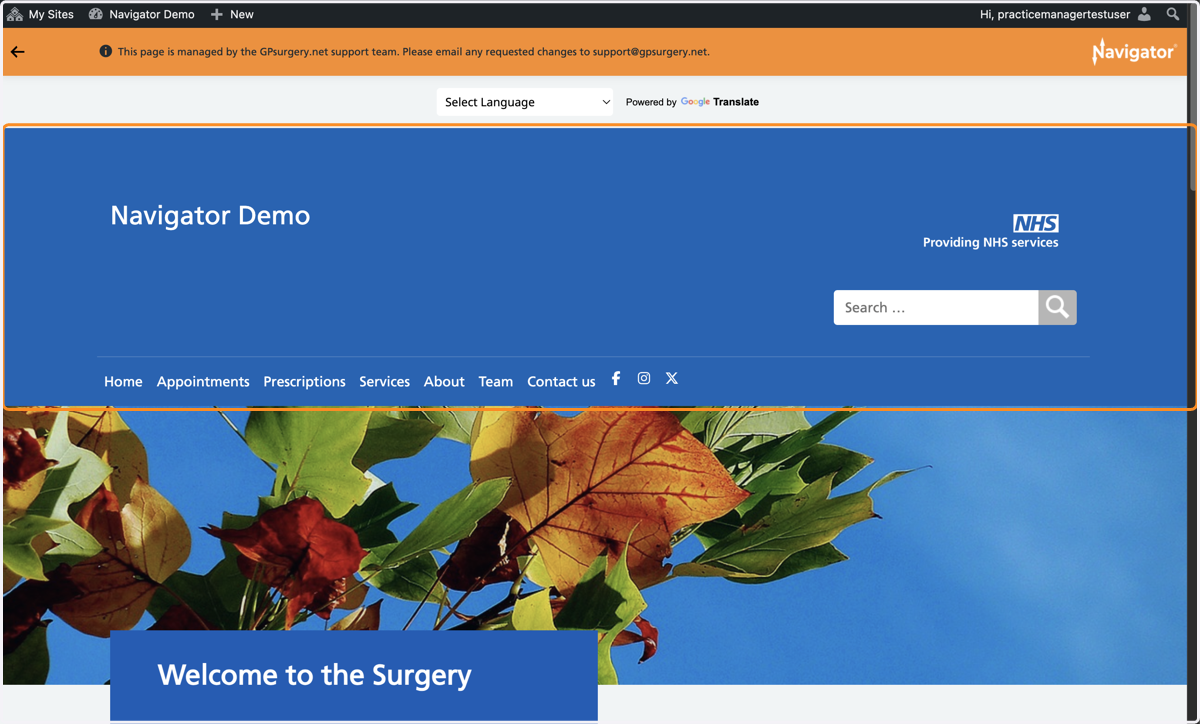This screenshot has height=724, width=1200.
Task: Go back using the left arrow
Action: click(x=18, y=52)
